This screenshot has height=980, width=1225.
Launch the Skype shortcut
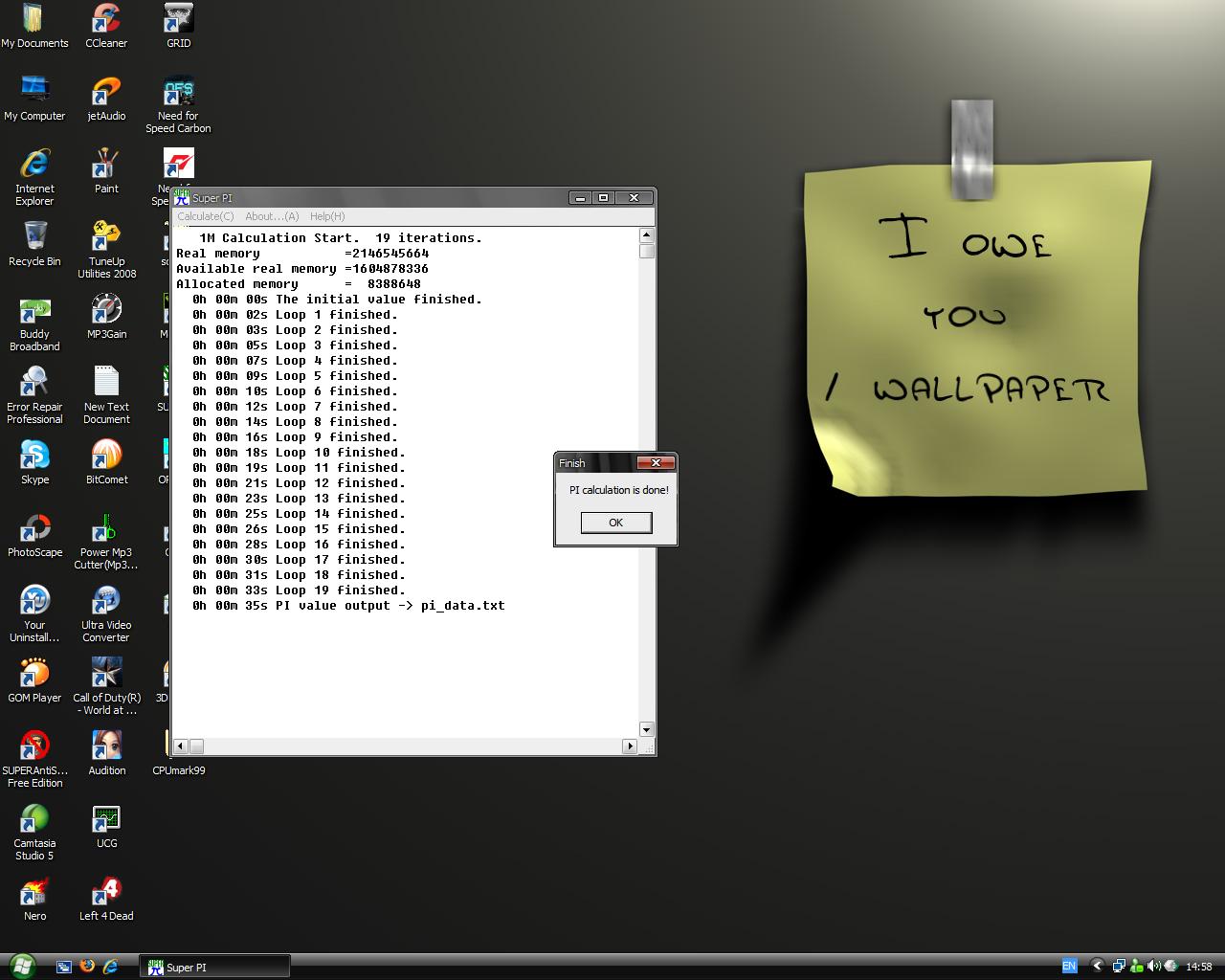click(34, 462)
